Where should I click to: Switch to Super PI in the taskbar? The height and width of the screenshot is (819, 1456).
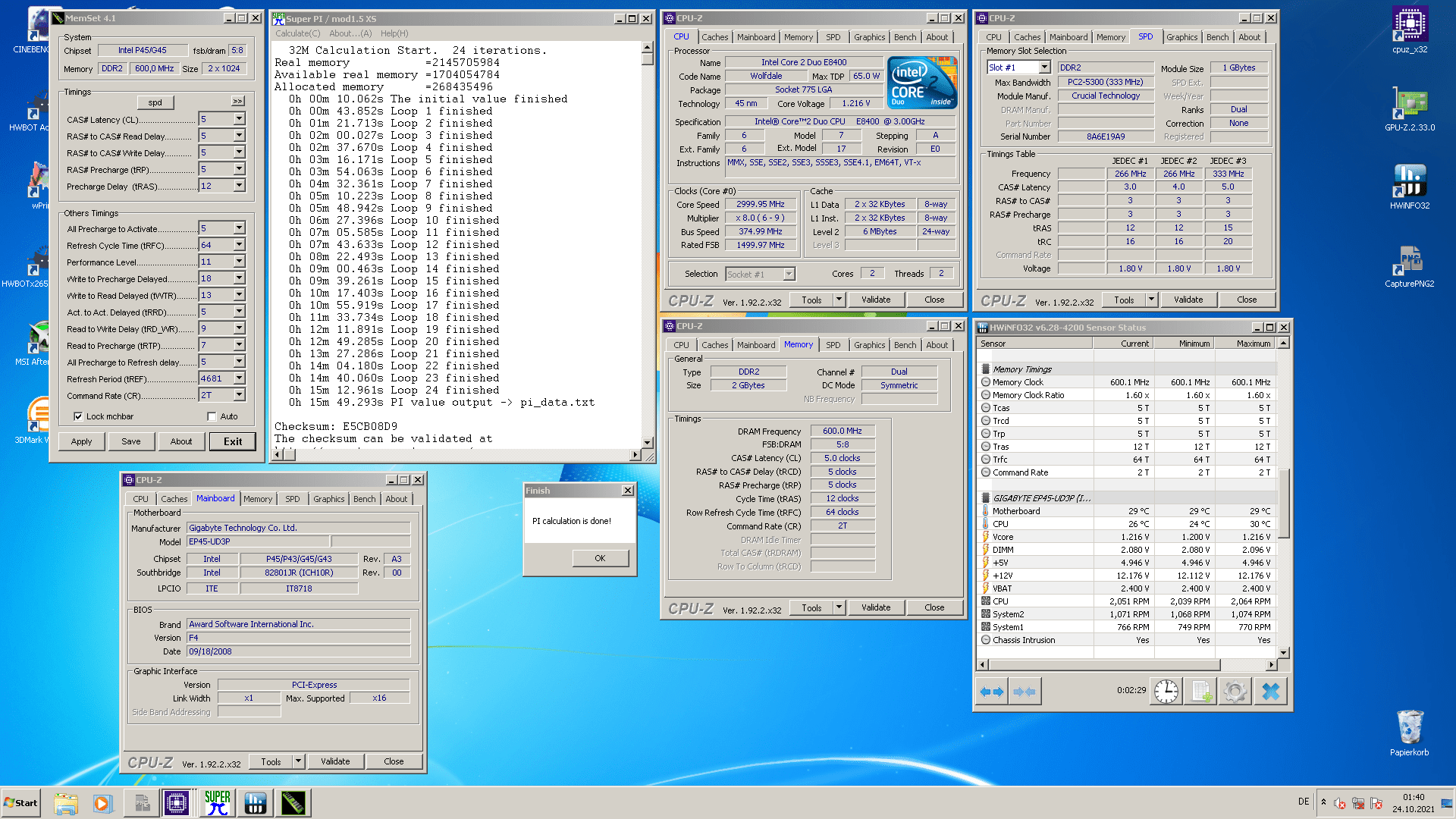point(217,803)
